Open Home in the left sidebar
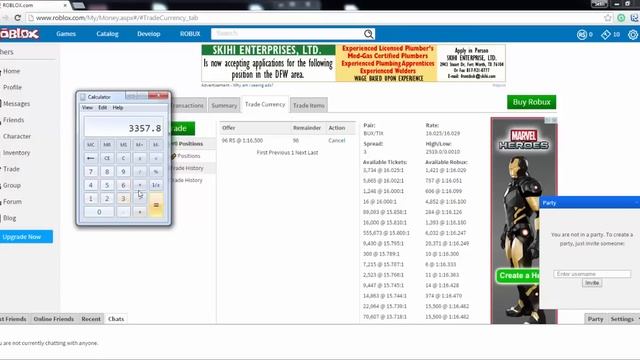This screenshot has height=360, width=640. pos(11,71)
